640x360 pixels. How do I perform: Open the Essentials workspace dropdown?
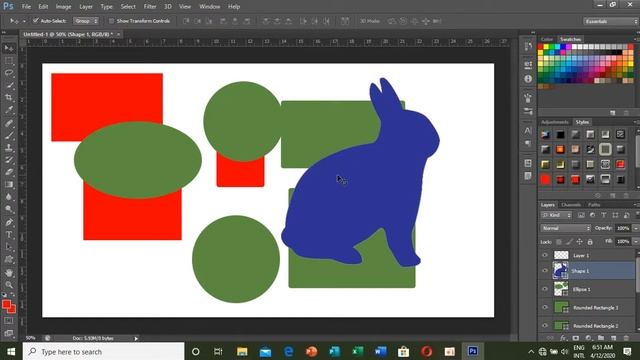pyautogui.click(x=610, y=21)
